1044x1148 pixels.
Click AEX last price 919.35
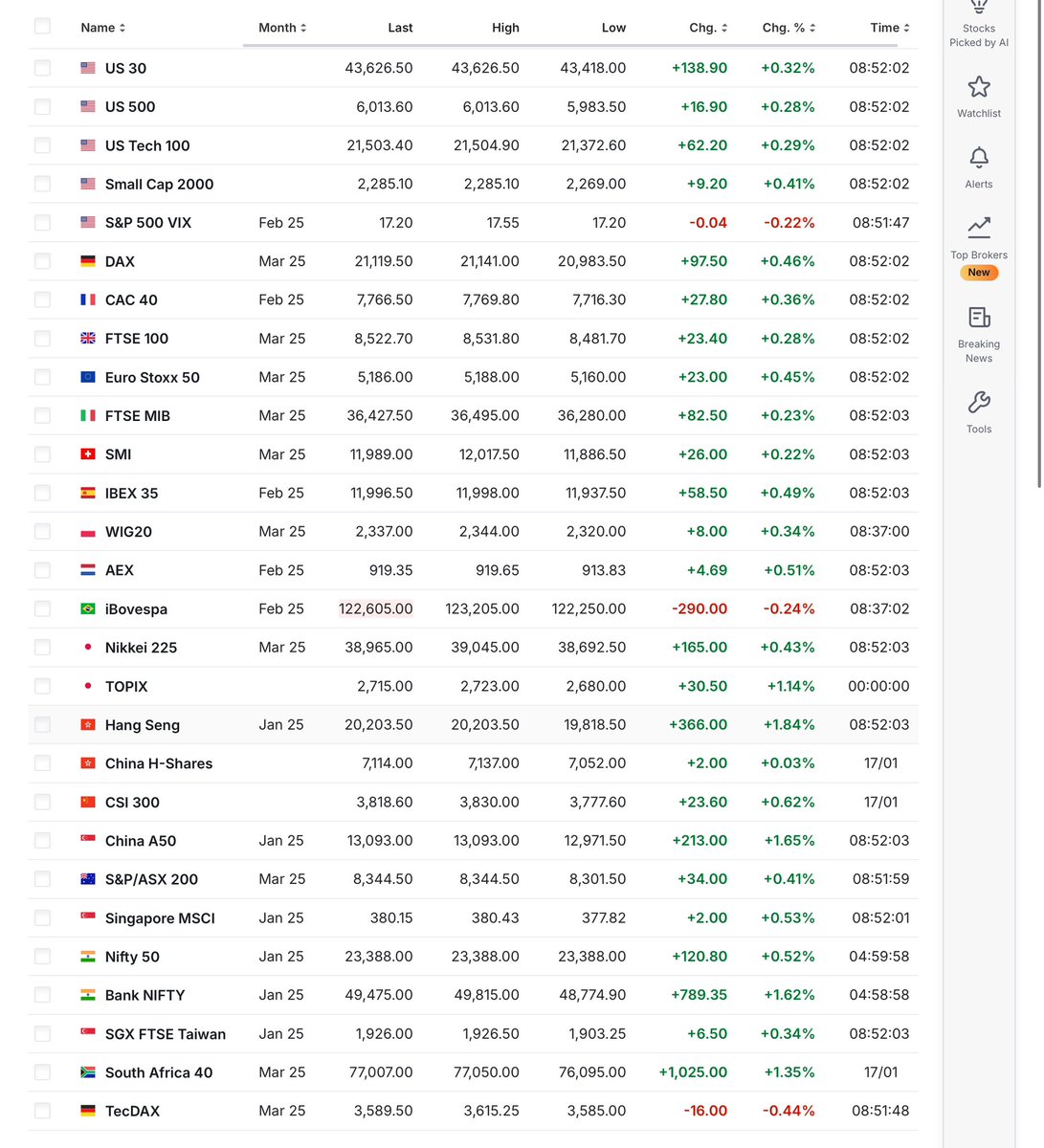[391, 570]
